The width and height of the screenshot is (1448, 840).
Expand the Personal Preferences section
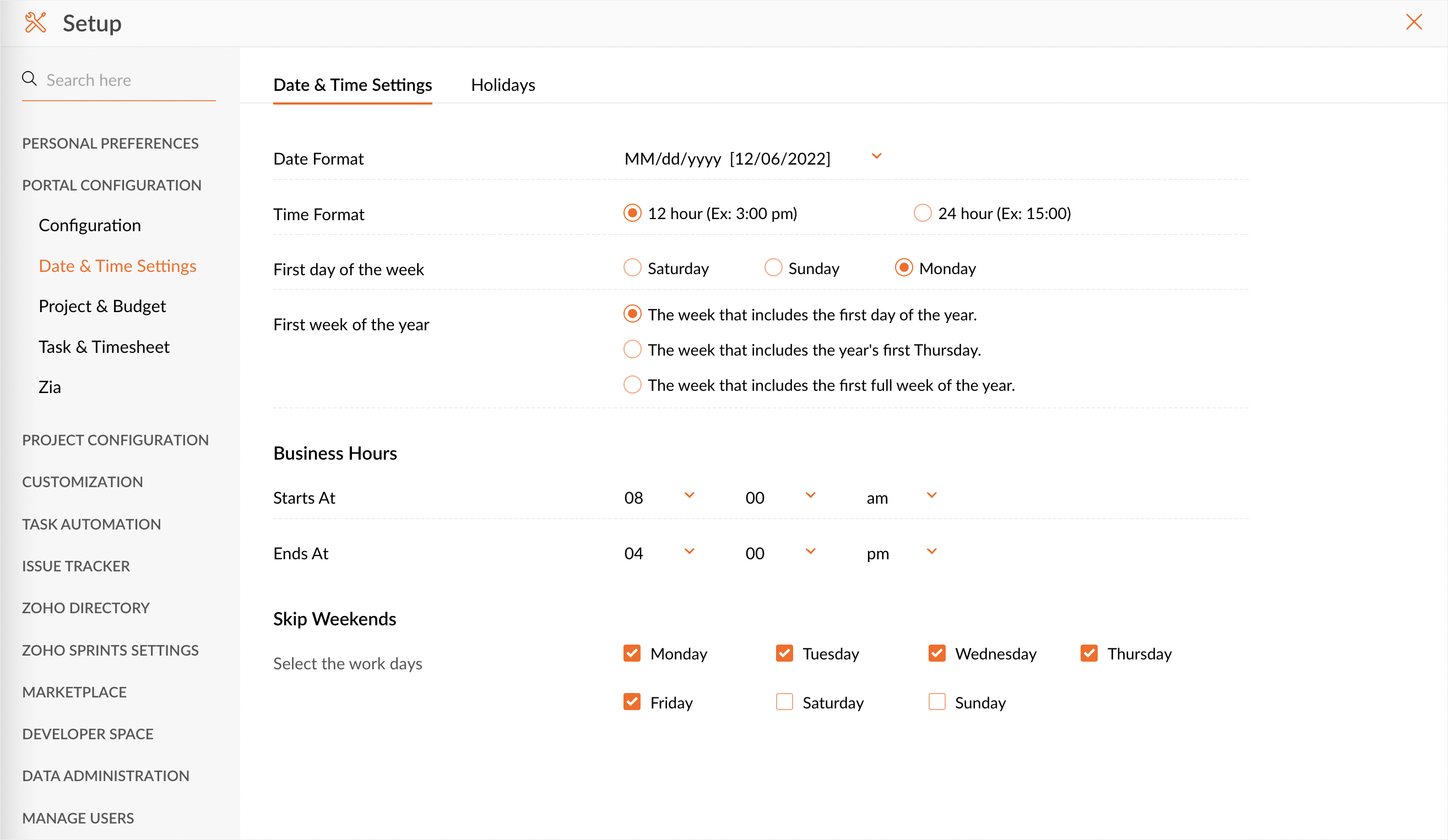(x=110, y=143)
